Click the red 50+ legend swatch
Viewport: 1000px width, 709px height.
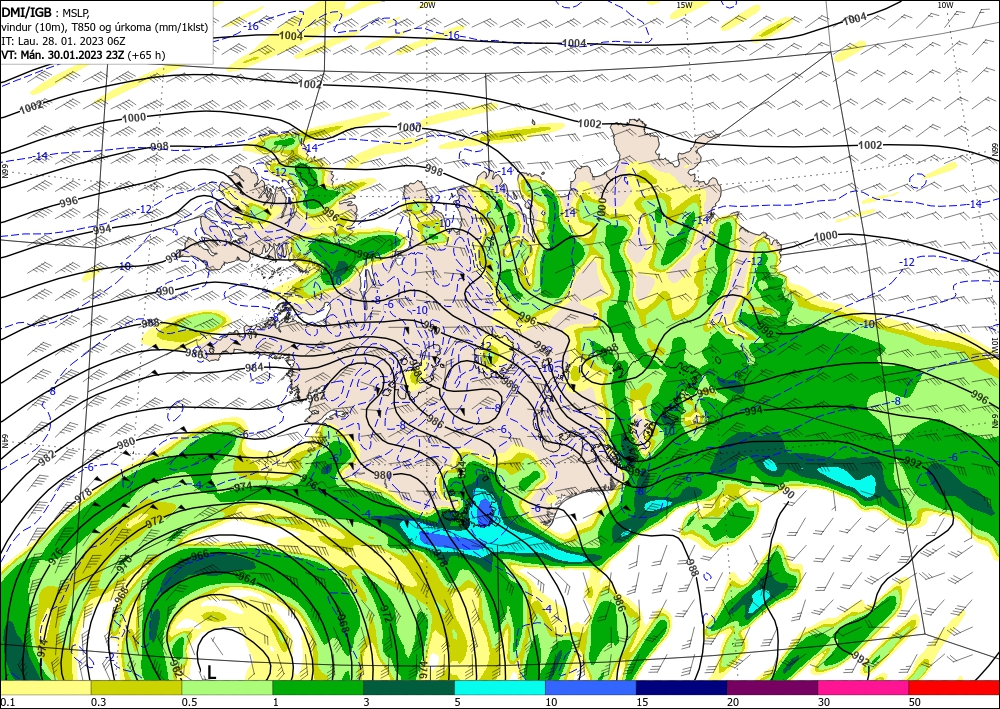tap(954, 687)
